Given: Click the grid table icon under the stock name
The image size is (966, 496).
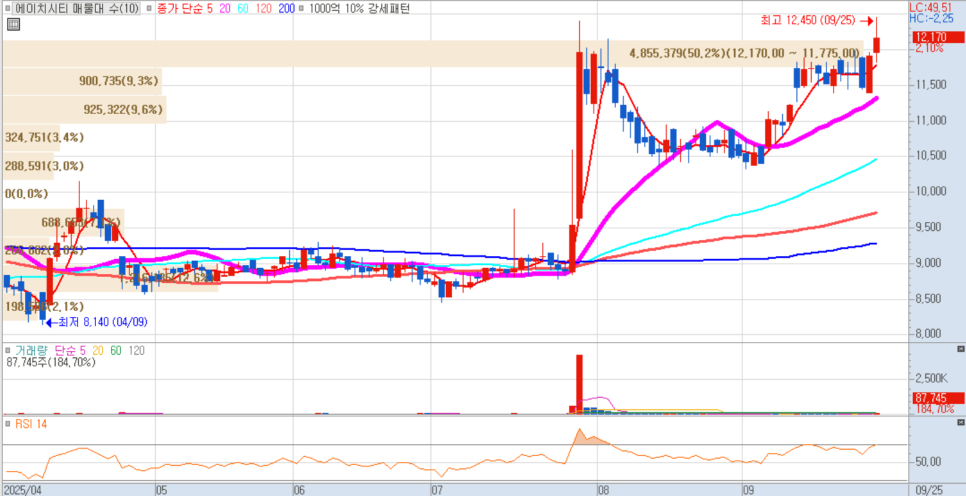Looking at the screenshot, I should (x=13, y=25).
